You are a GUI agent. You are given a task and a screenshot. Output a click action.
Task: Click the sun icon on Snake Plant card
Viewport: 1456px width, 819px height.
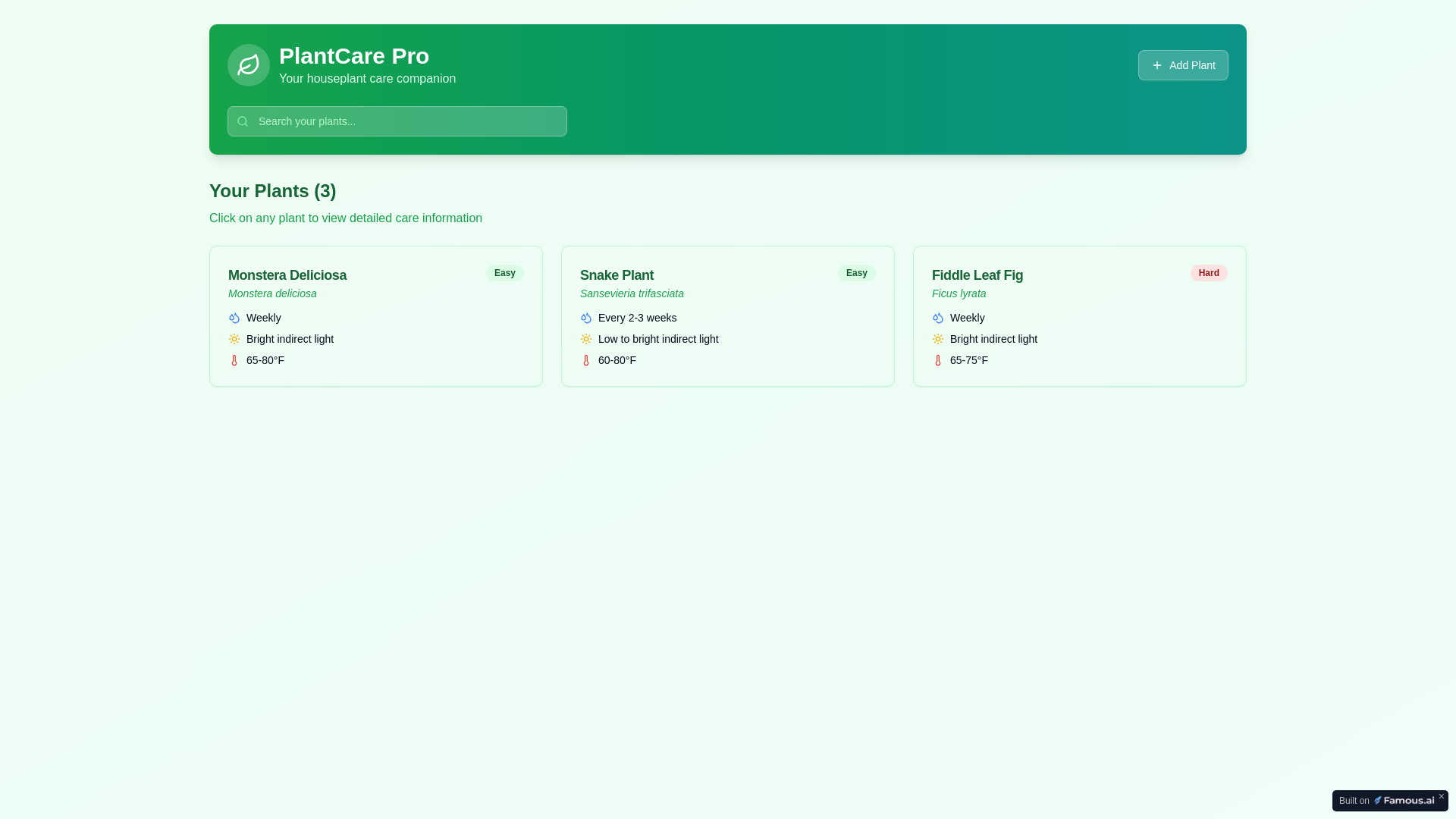point(586,339)
